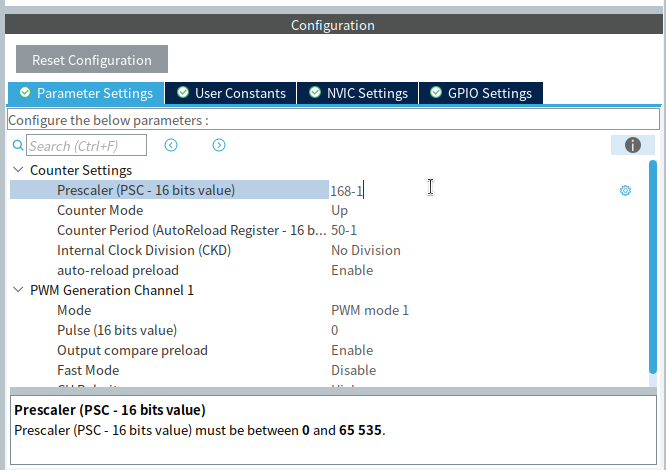Open the GPIO Settings tab

coord(481,93)
